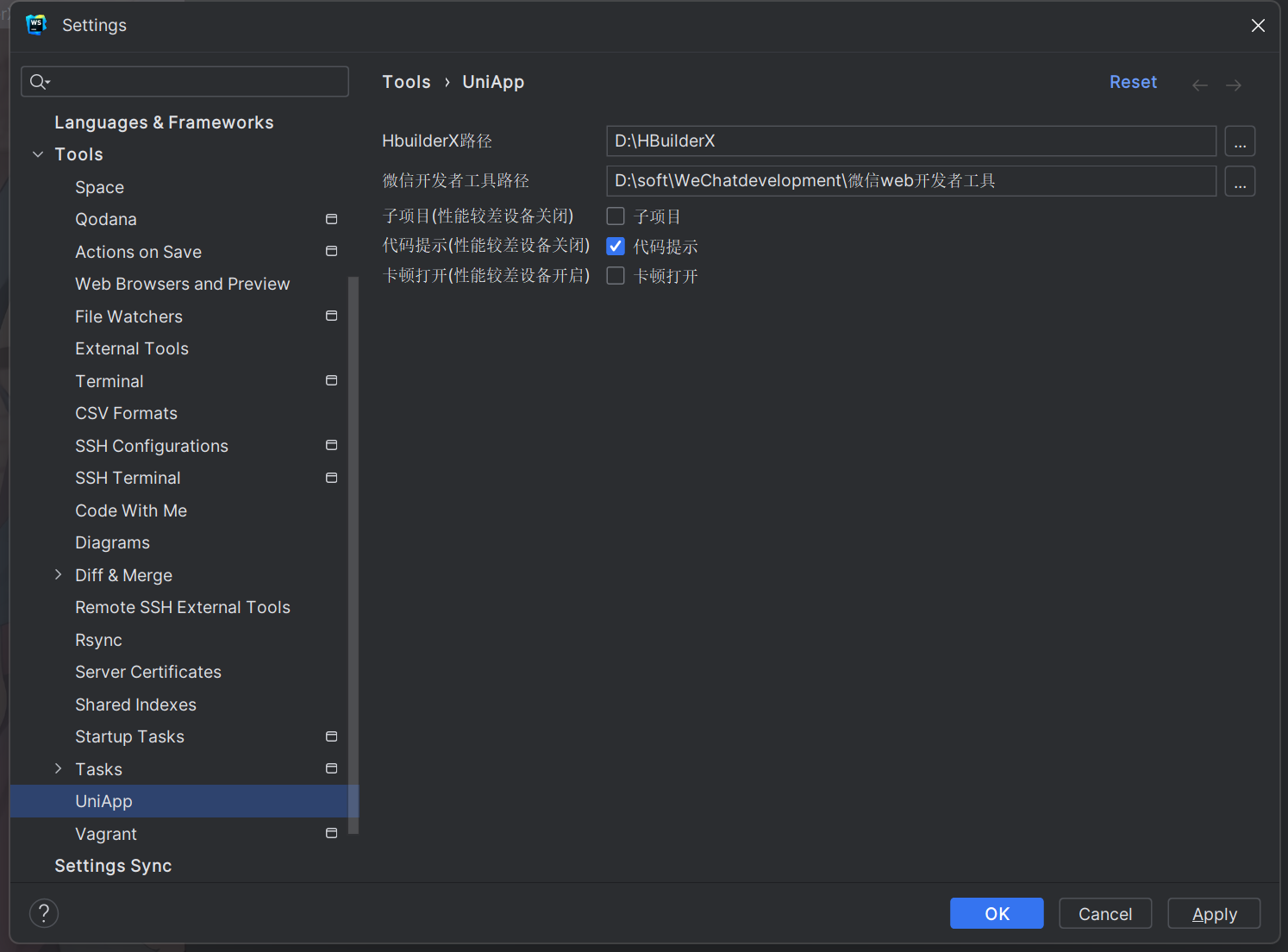Viewport: 1288px width, 952px height.
Task: Uncheck the 代码提示 checkbox
Action: coord(616,246)
